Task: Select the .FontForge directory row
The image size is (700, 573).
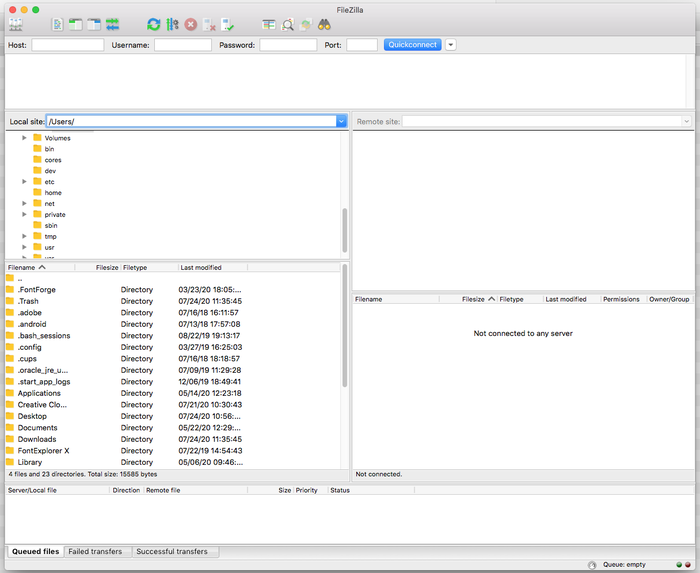Action: tap(172, 290)
